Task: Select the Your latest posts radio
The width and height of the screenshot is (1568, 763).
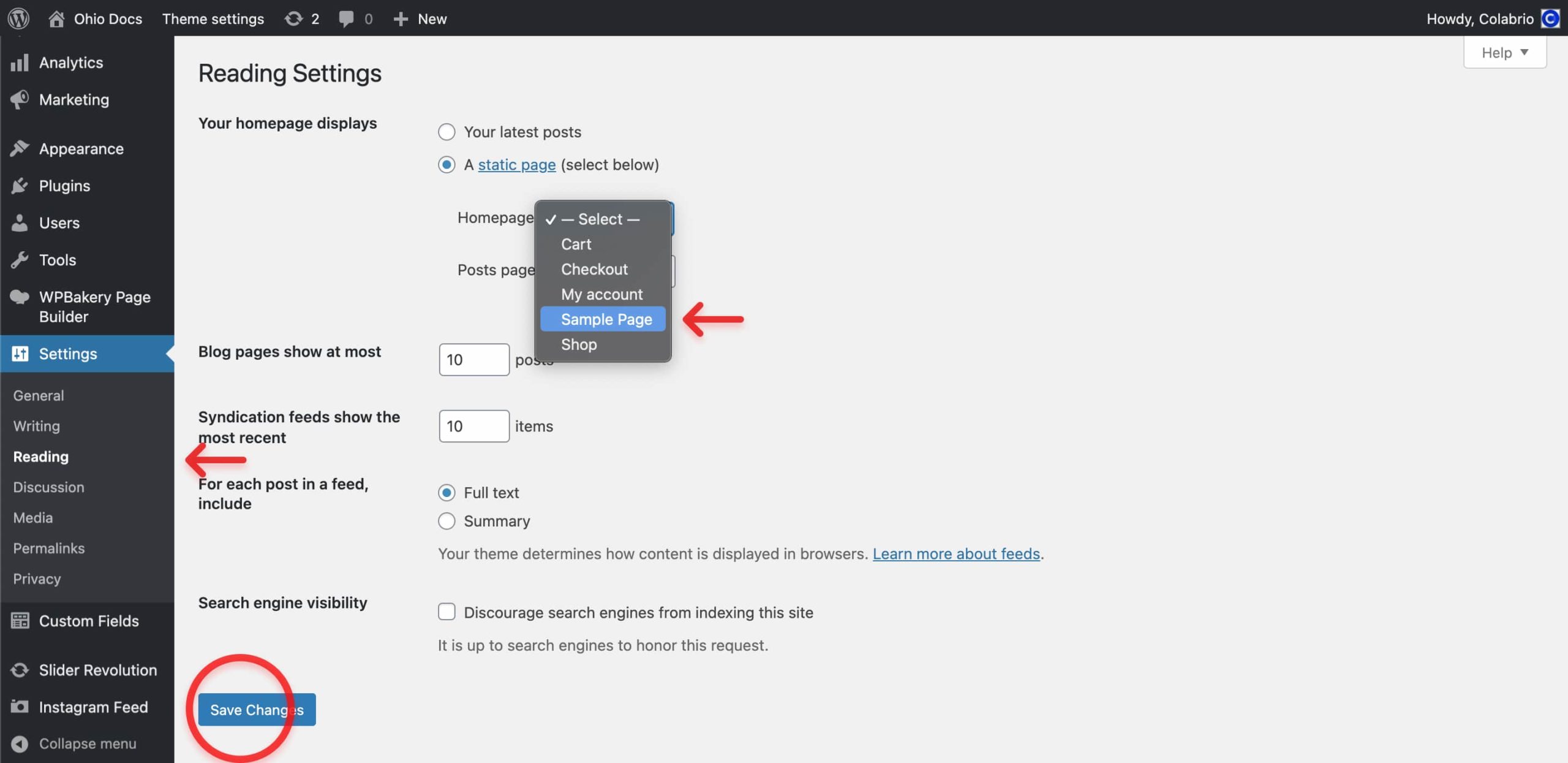Action: coord(447,132)
